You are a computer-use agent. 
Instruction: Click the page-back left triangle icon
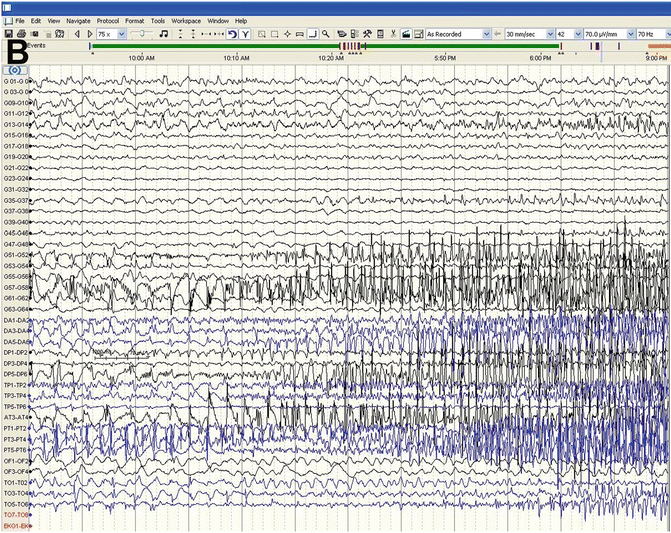[x=77, y=34]
